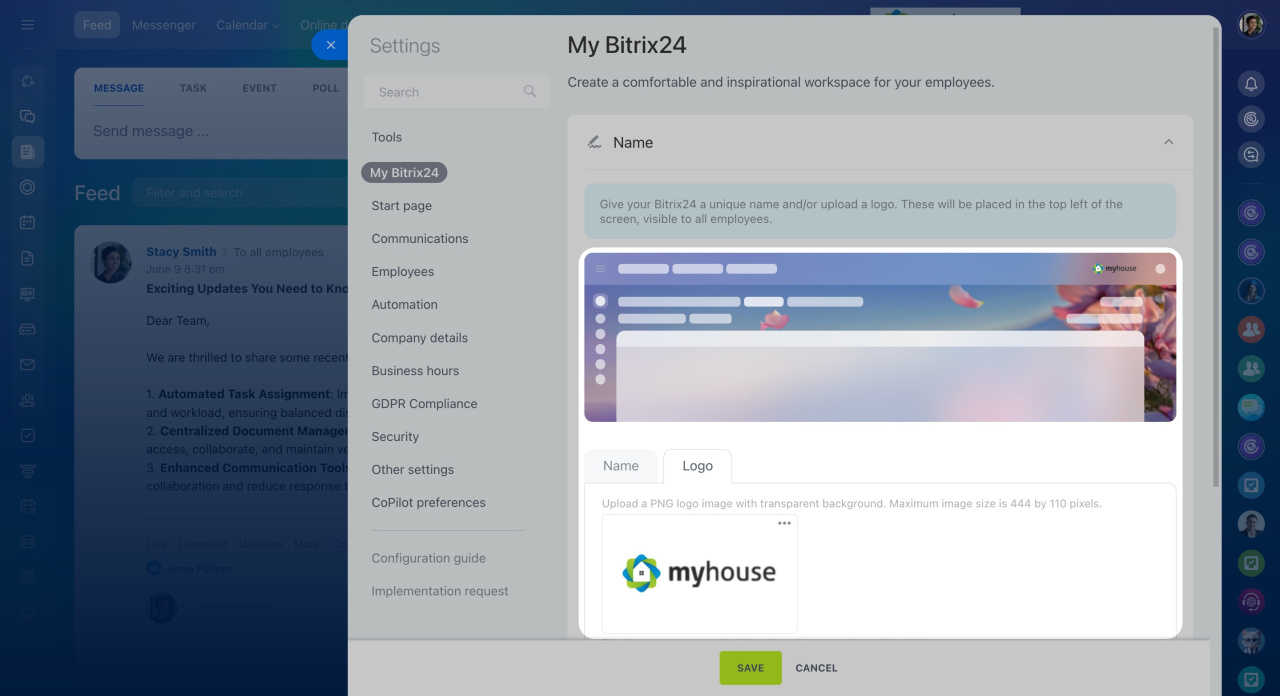Open Messenger in the top bar
This screenshot has height=696, width=1280.
coord(164,25)
